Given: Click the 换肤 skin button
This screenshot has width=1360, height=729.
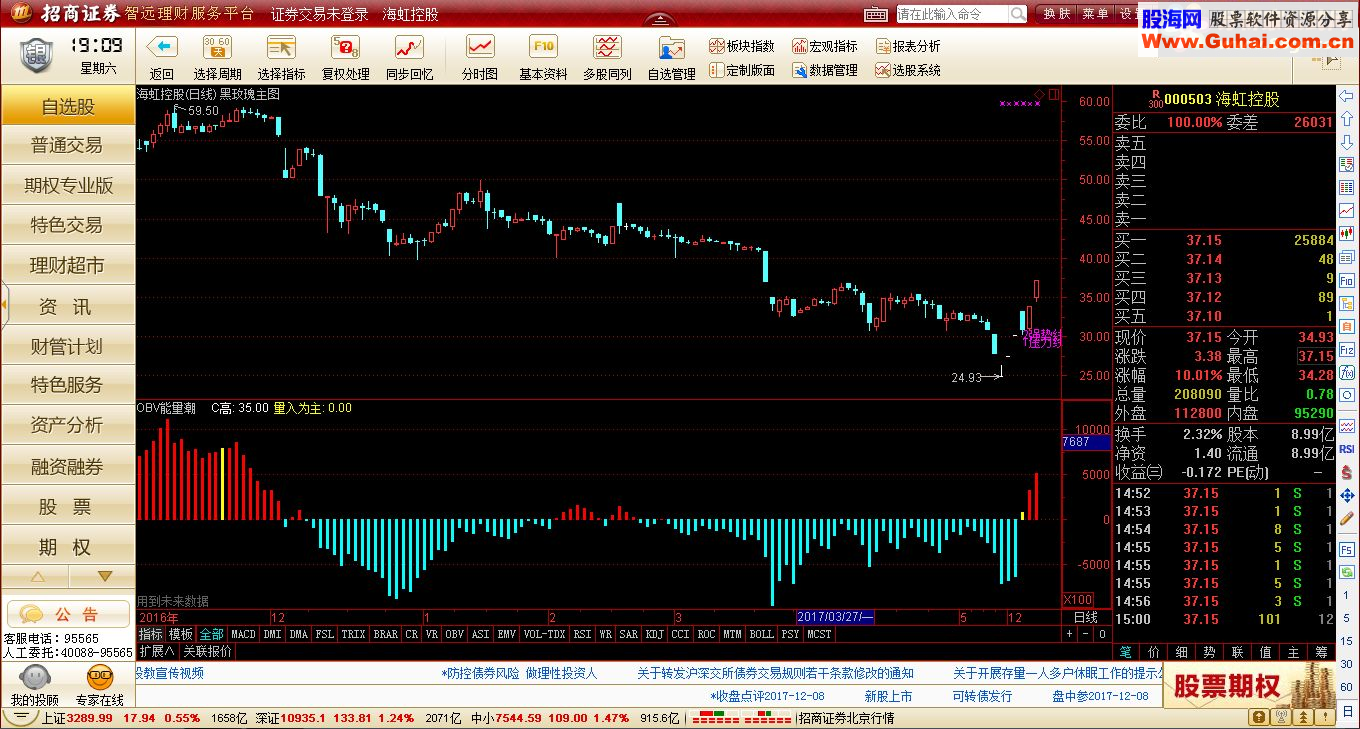Looking at the screenshot, I should point(1057,14).
